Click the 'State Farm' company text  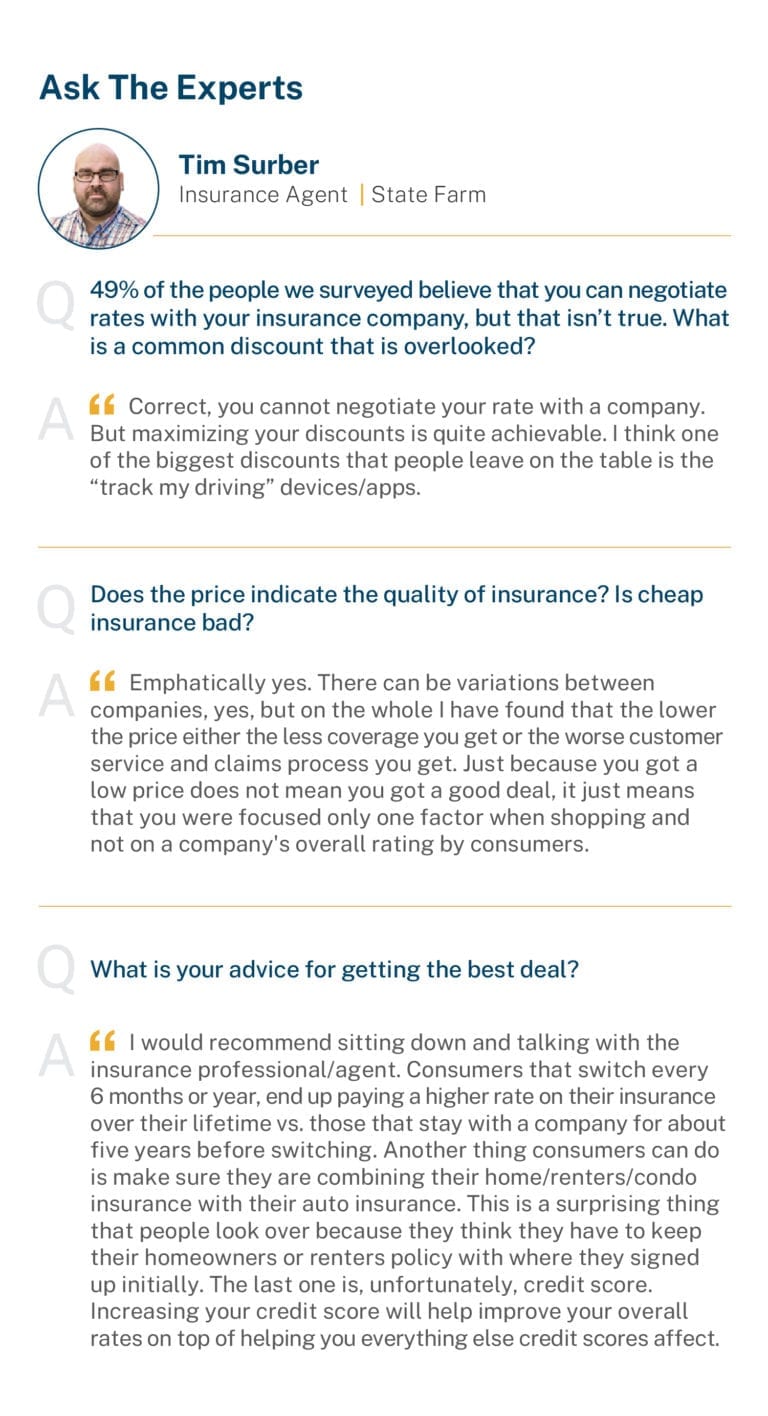(x=429, y=194)
